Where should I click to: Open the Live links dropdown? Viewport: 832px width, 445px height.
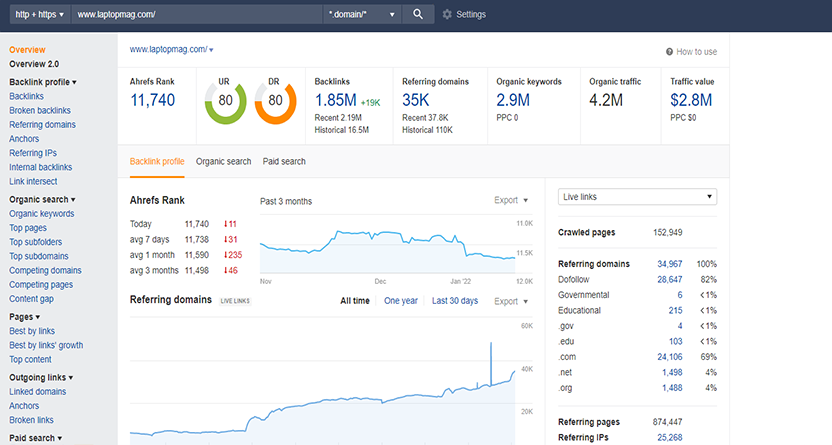click(x=637, y=197)
